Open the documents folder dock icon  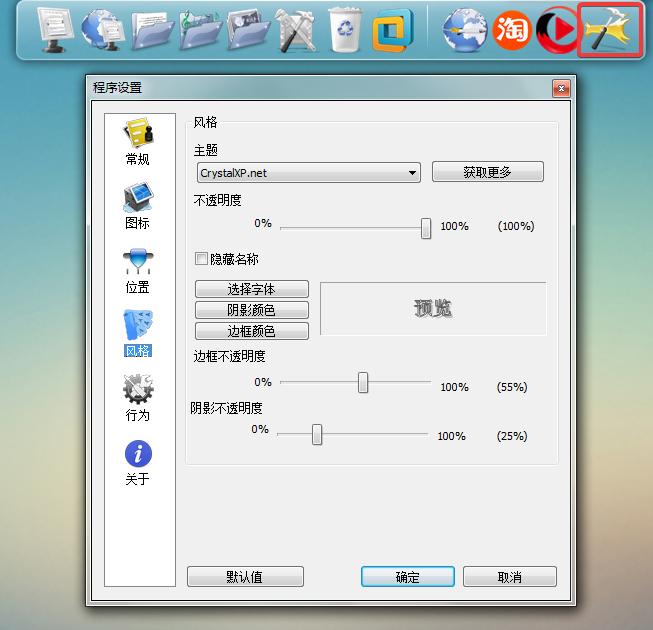pyautogui.click(x=152, y=31)
